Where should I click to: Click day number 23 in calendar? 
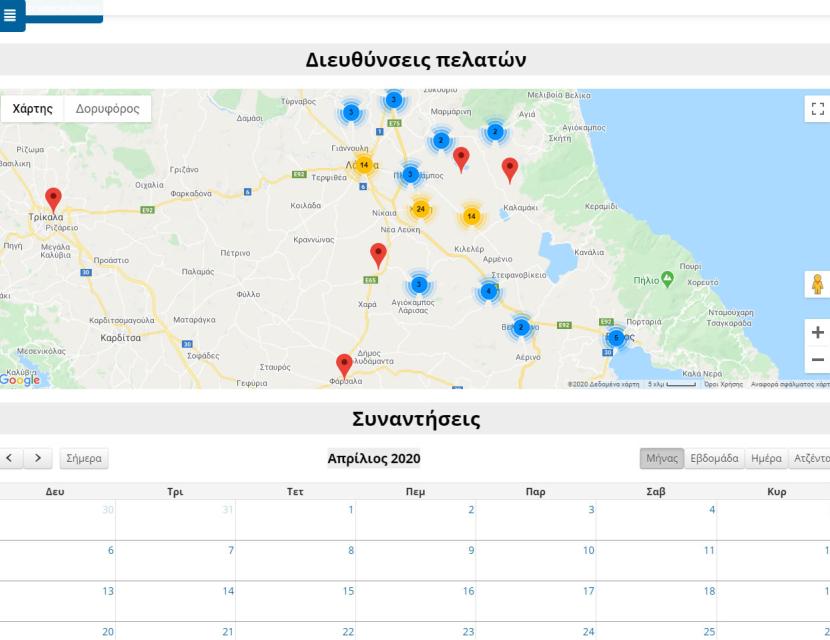[468, 632]
